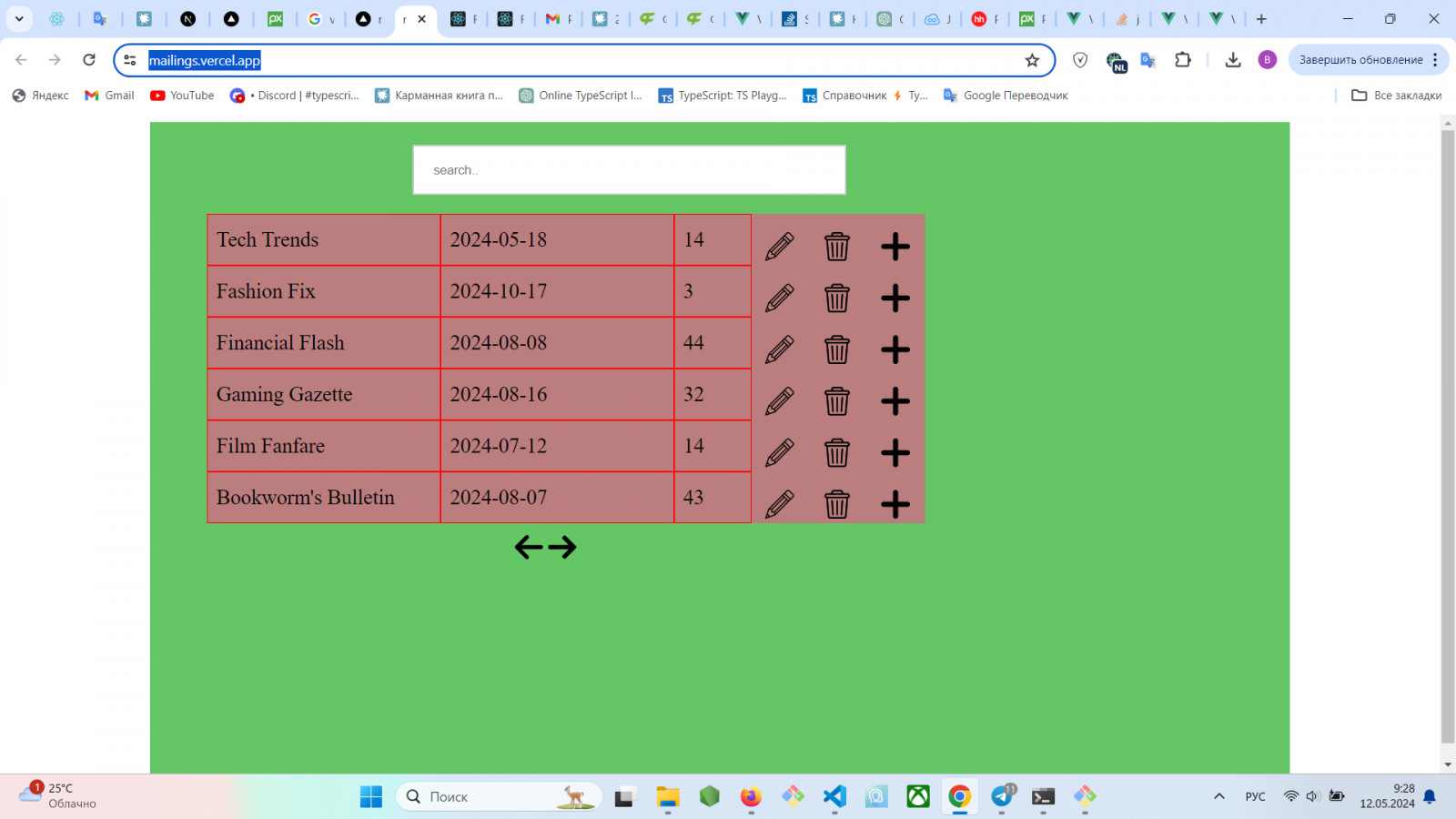Image resolution: width=1456 pixels, height=819 pixels.
Task: Click the date 2024-05-18
Action: (499, 240)
